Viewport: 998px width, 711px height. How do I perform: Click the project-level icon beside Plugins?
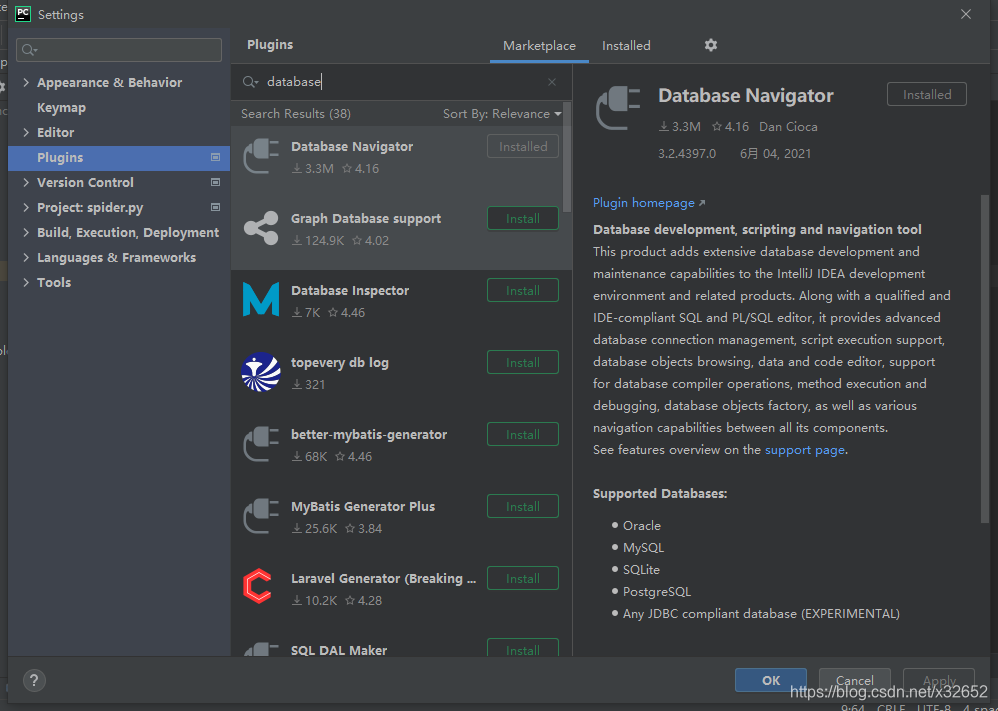click(x=215, y=157)
